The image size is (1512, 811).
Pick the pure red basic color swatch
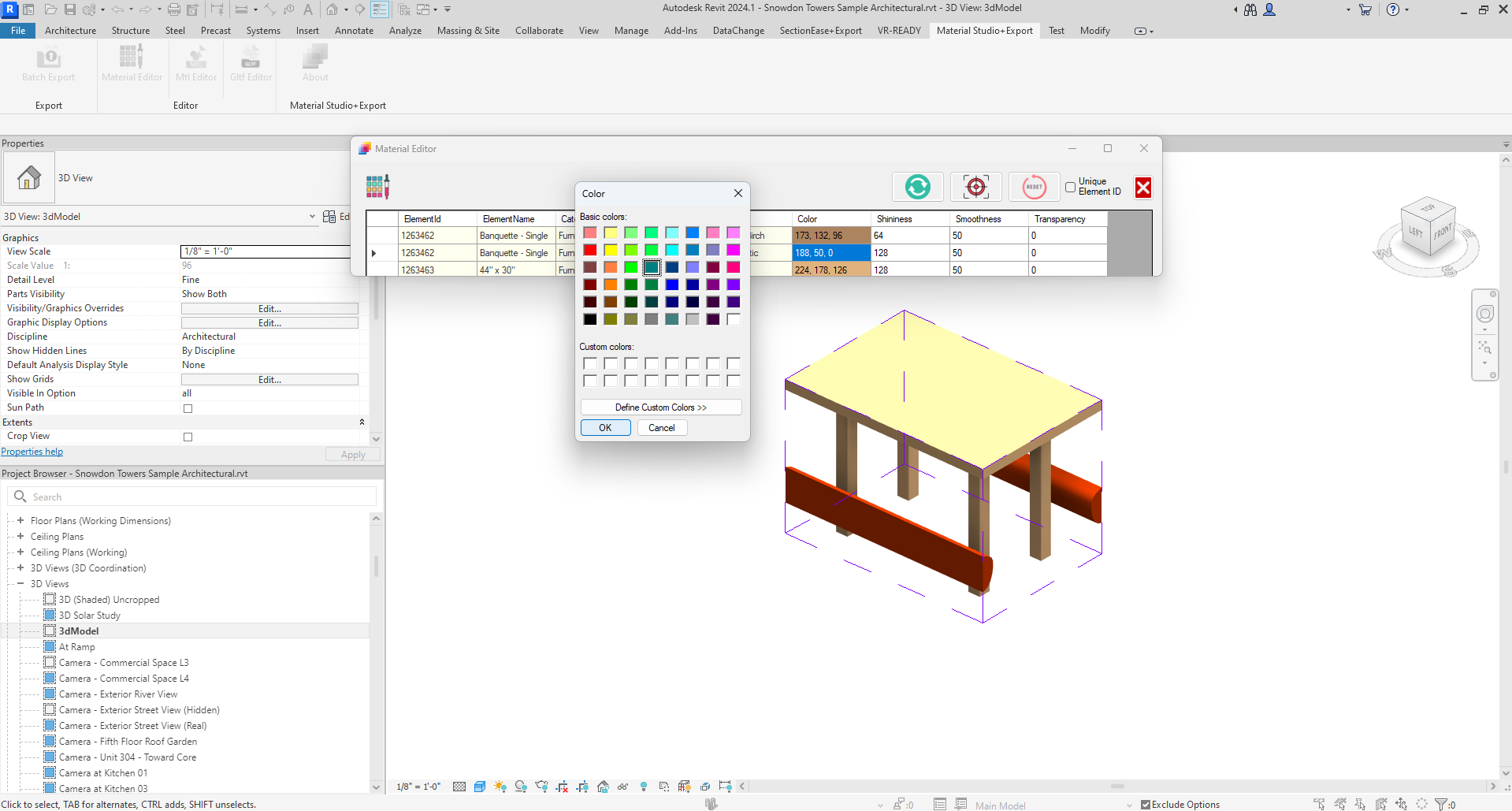[x=590, y=250]
